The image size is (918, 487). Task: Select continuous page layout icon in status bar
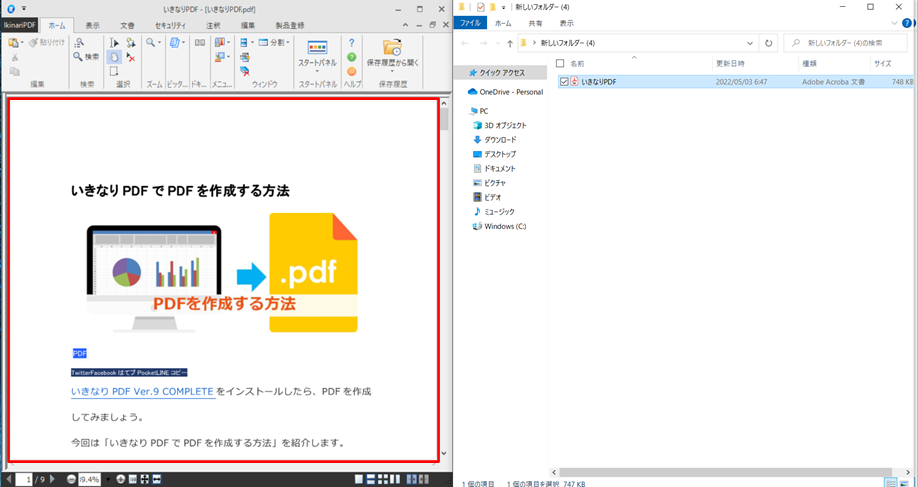pyautogui.click(x=371, y=479)
